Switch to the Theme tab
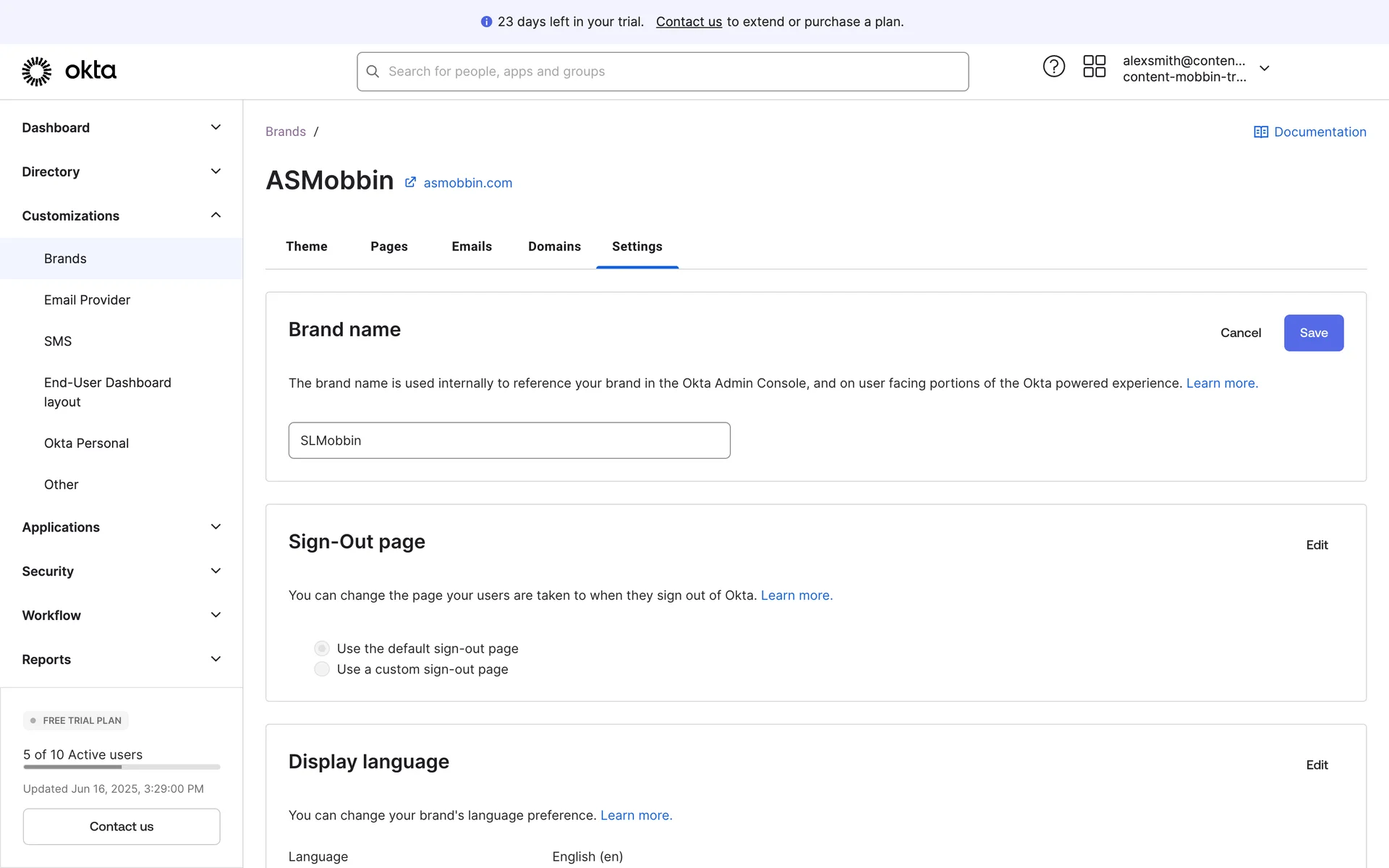Viewport: 1389px width, 868px height. tap(307, 246)
